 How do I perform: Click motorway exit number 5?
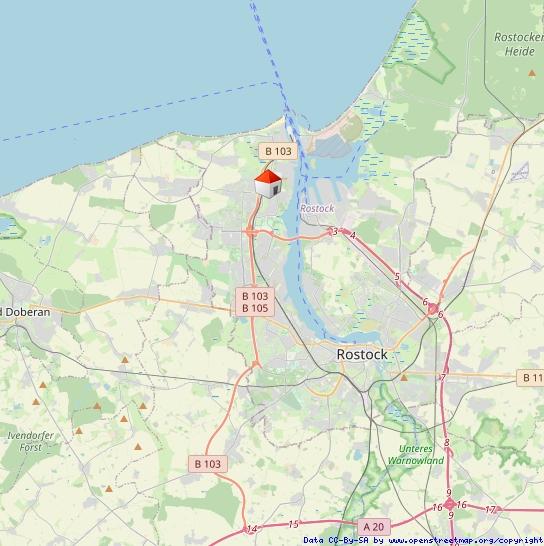[397, 277]
